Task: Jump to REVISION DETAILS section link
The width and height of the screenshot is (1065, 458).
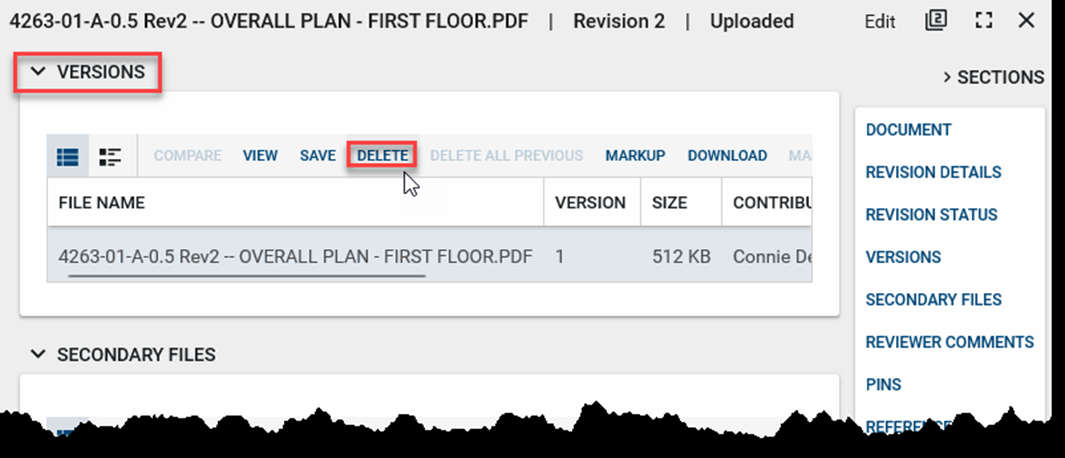Action: (x=933, y=172)
